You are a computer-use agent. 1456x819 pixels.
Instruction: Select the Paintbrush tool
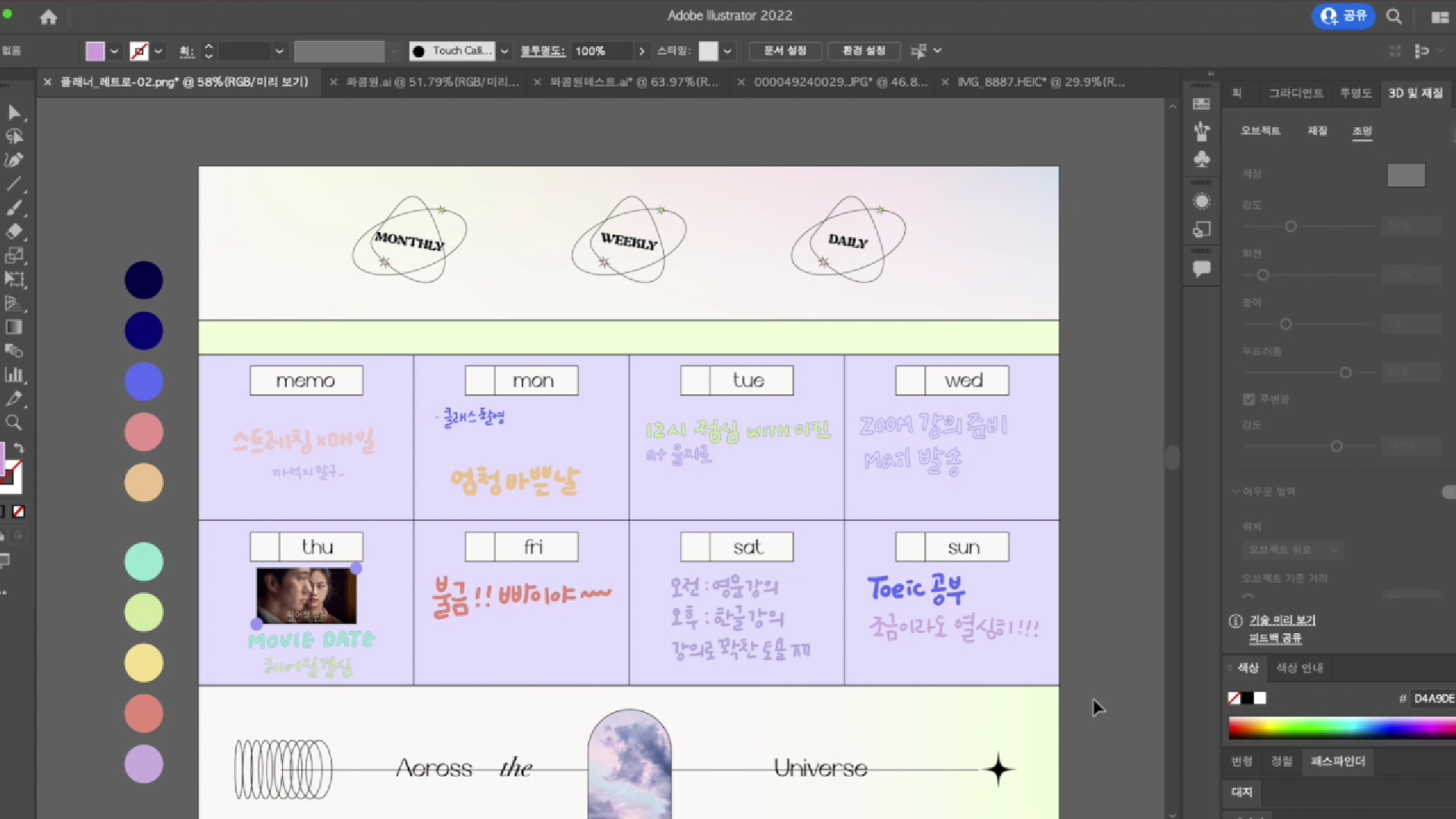tap(14, 208)
